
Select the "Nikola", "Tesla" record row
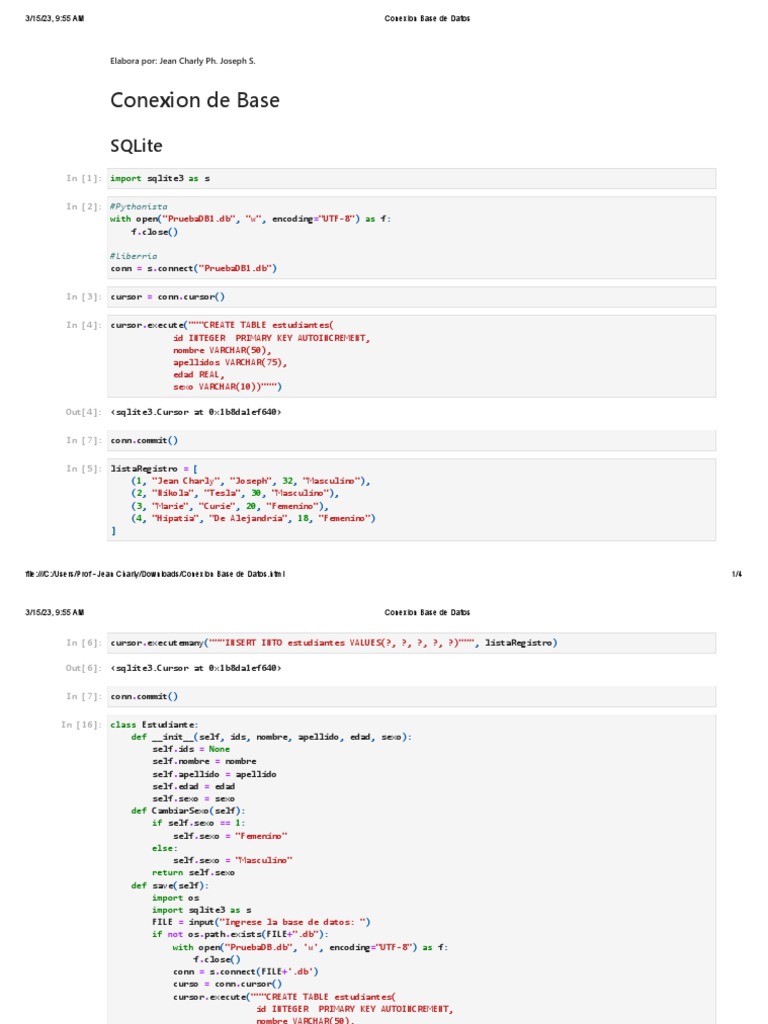[234, 493]
